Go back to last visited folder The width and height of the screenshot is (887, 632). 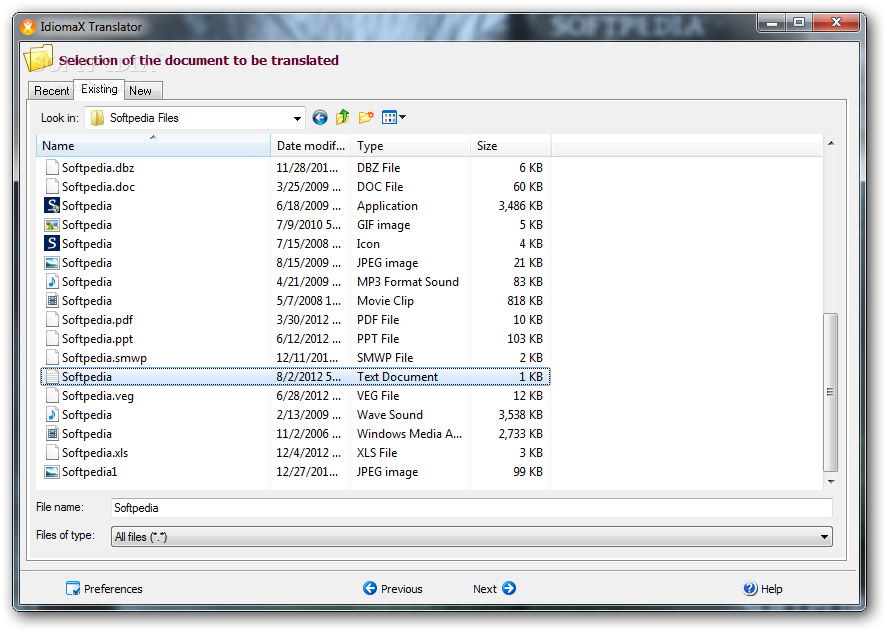(x=320, y=118)
